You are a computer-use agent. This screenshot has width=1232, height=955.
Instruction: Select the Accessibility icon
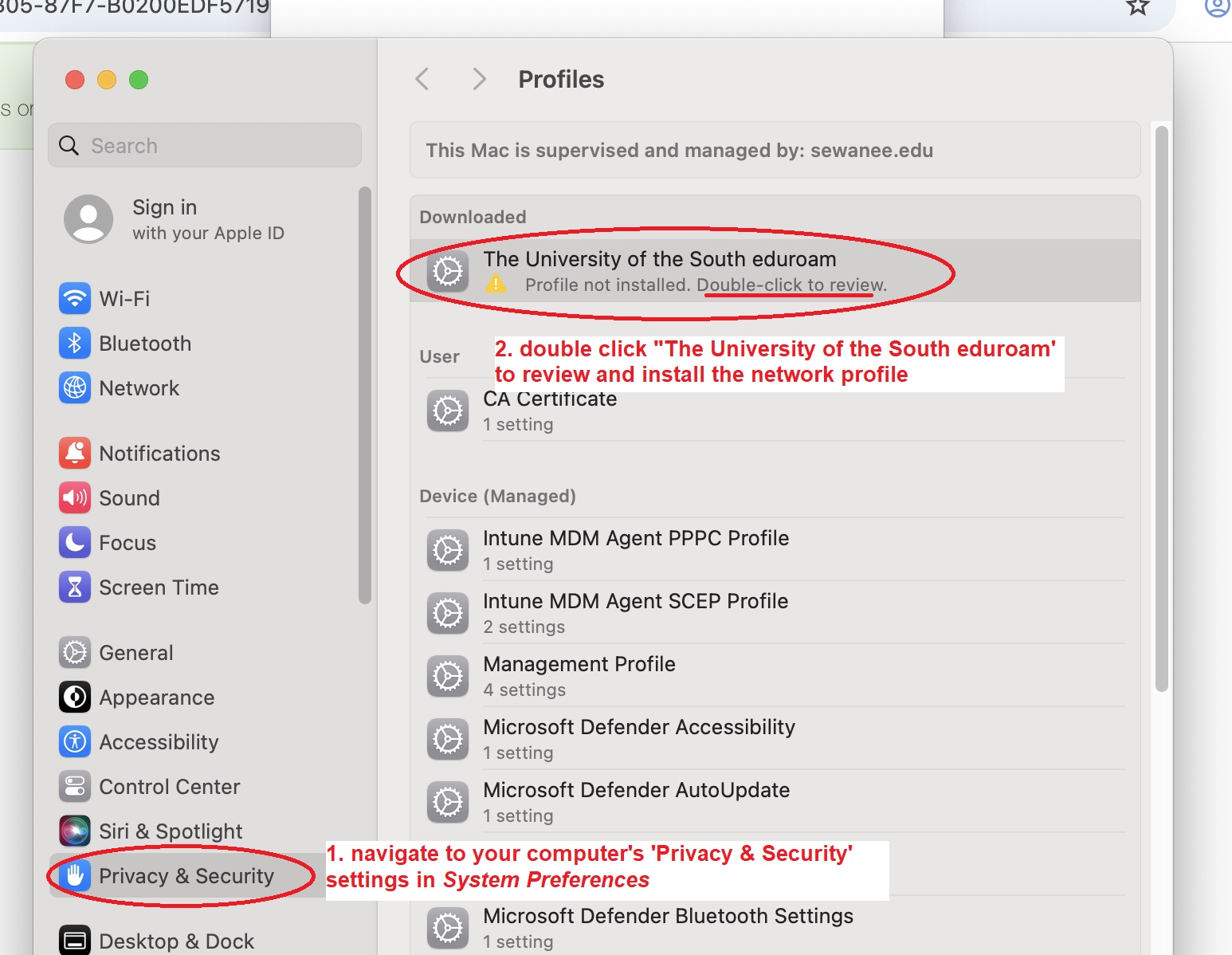75,742
